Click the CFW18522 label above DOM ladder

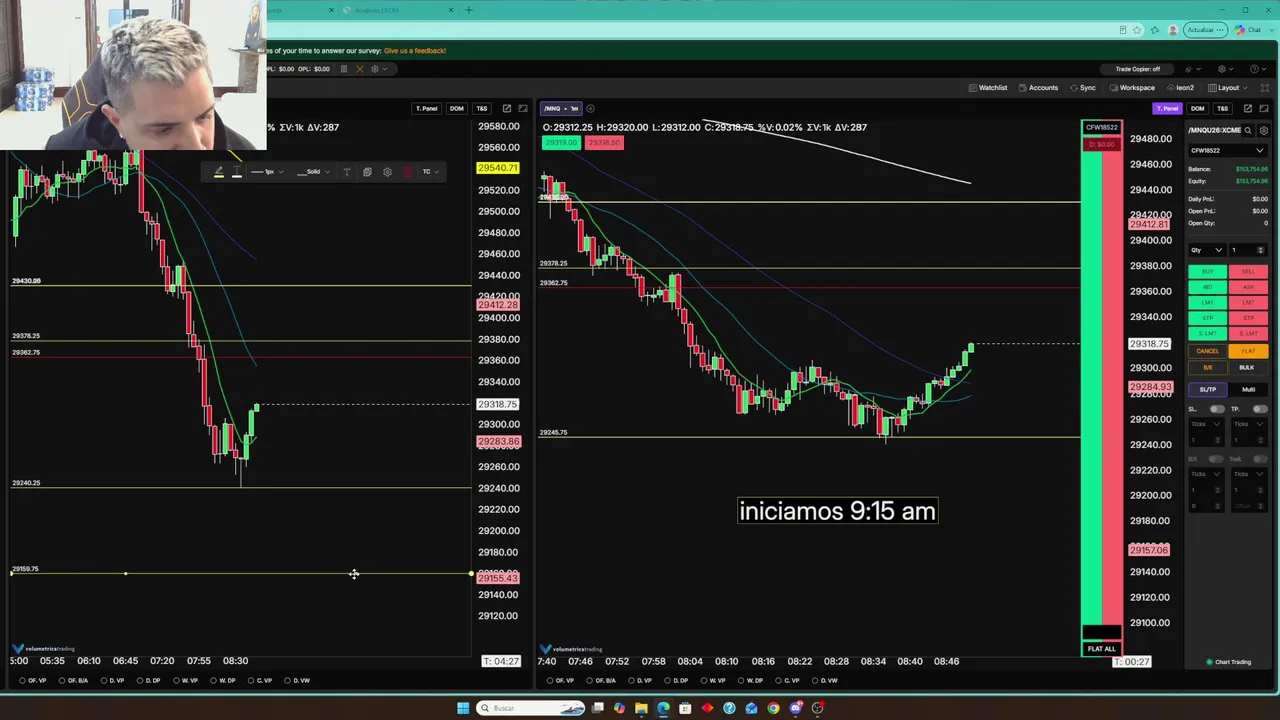(x=1101, y=128)
